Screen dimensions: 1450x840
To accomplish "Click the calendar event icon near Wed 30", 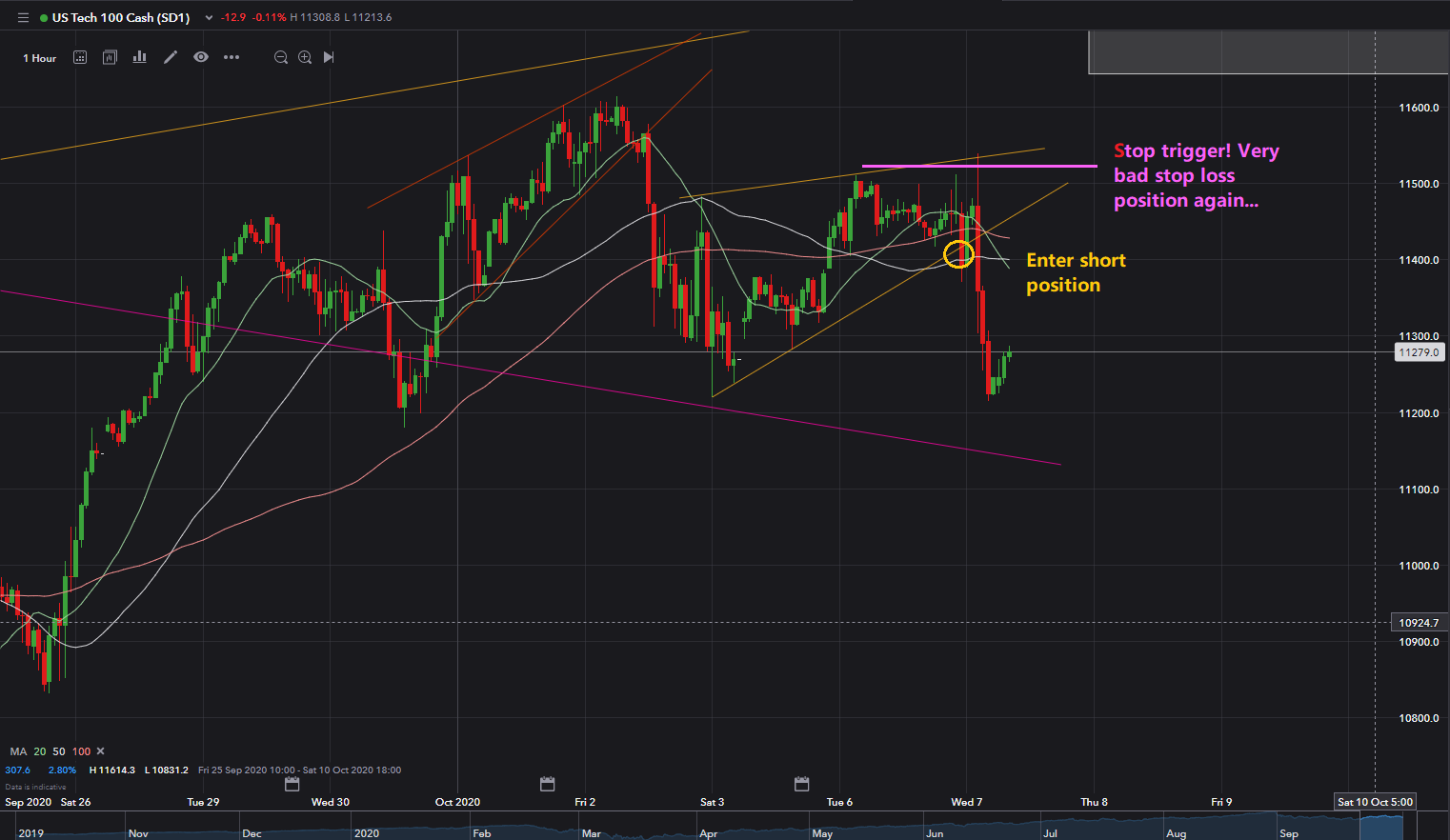I will point(292,784).
